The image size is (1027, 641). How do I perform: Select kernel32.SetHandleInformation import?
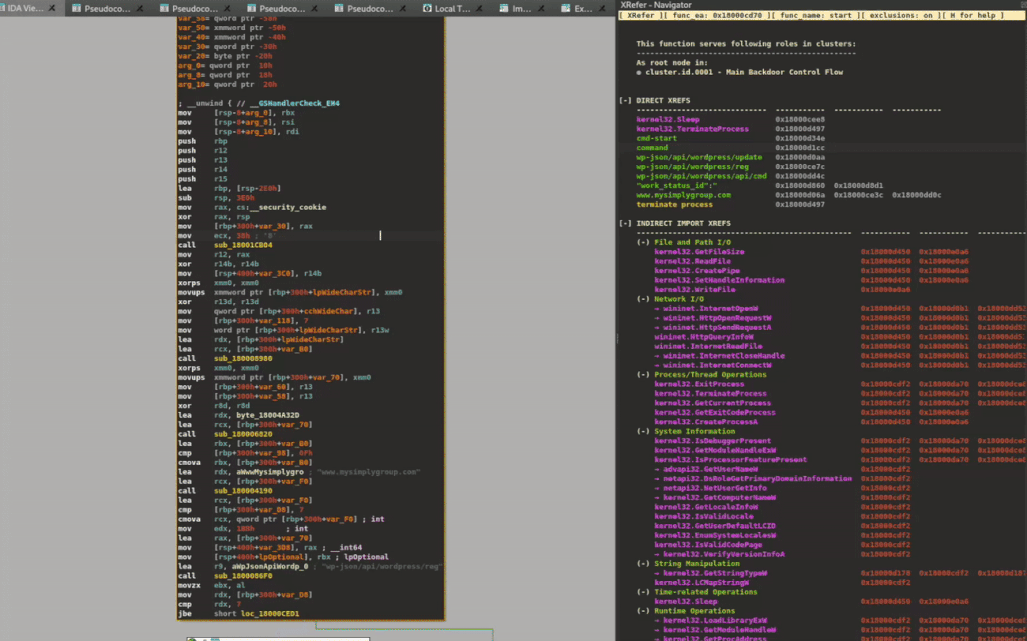point(719,280)
